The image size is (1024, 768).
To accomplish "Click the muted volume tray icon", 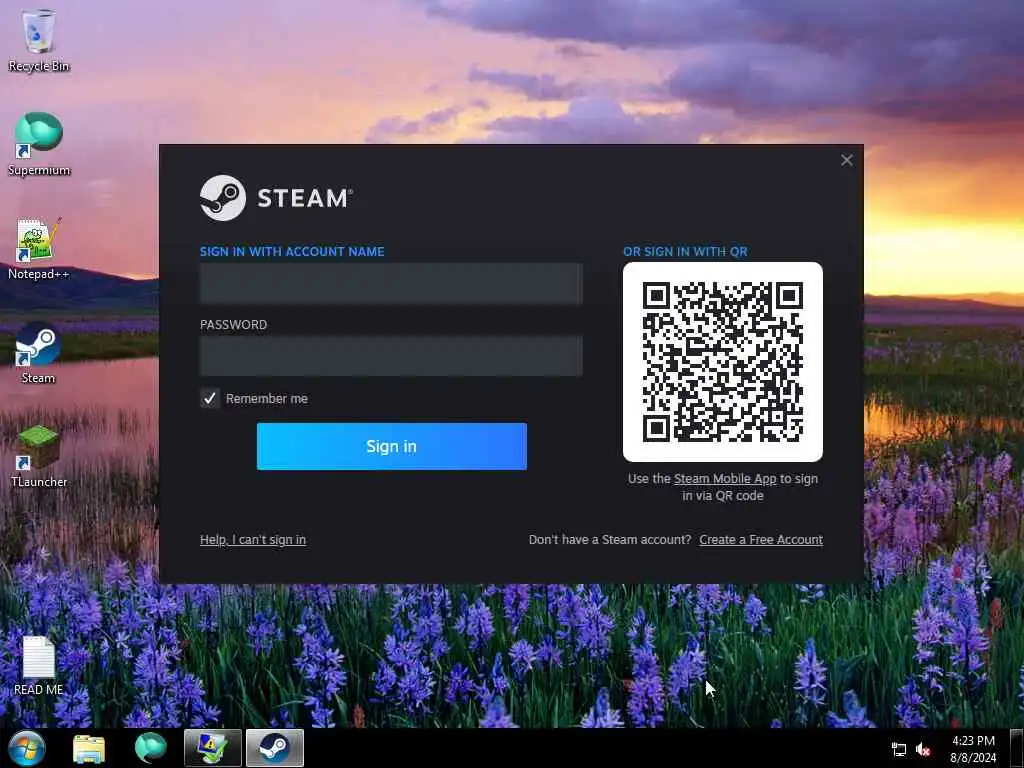I will 923,750.
